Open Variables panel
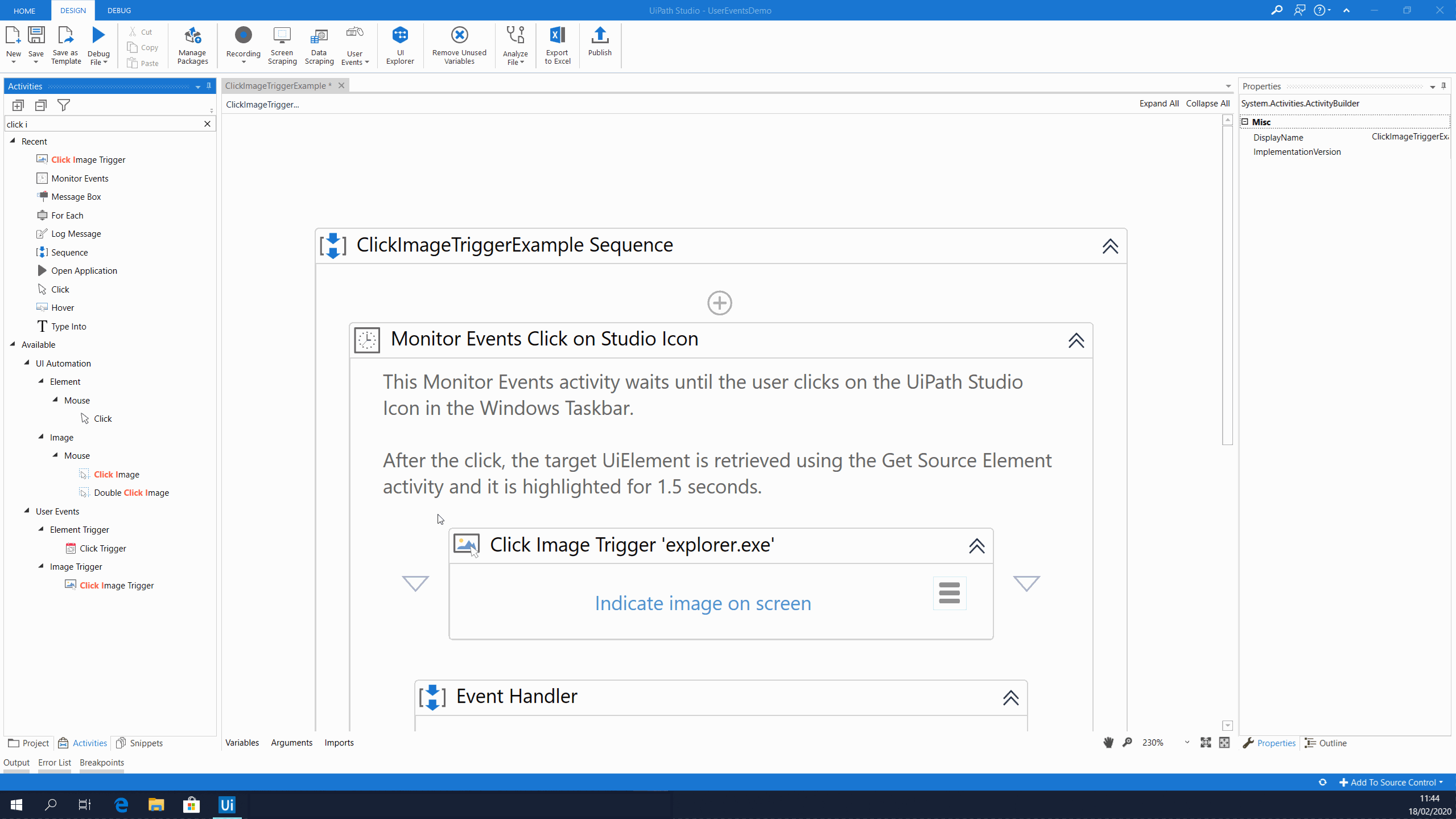Viewport: 1456px width, 819px height. 242,742
